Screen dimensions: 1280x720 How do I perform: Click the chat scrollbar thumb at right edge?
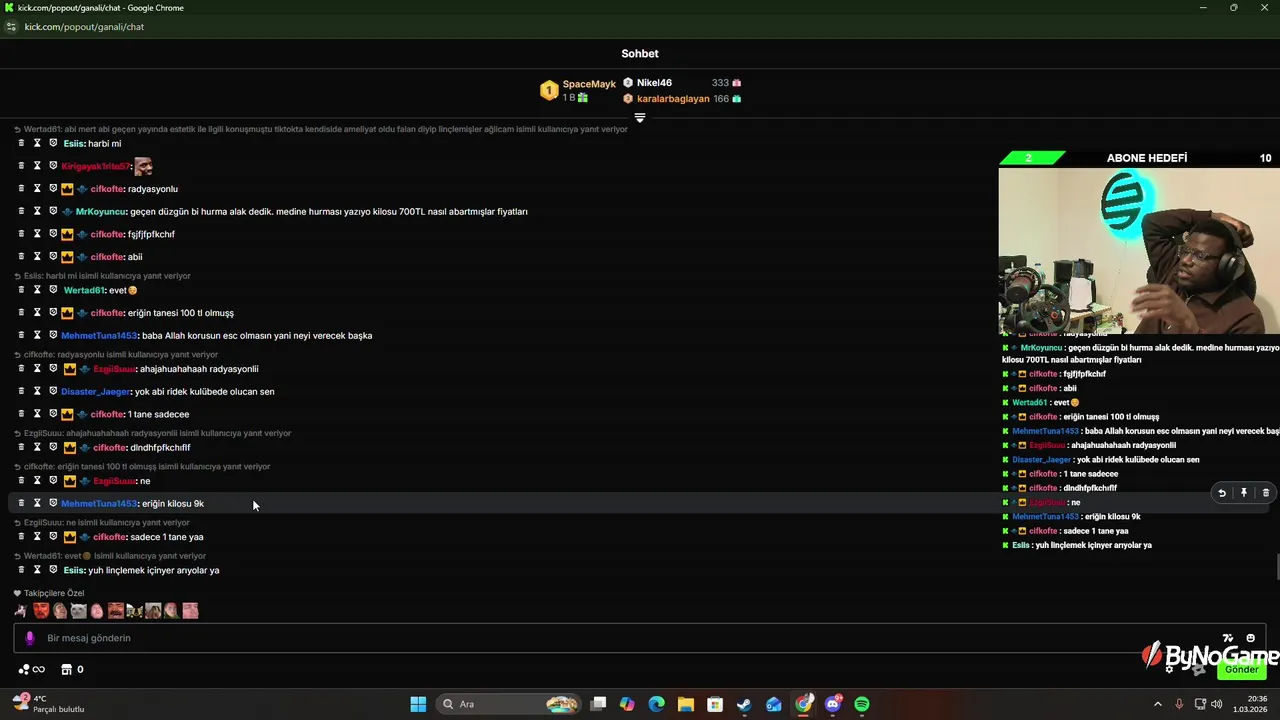[1276, 566]
